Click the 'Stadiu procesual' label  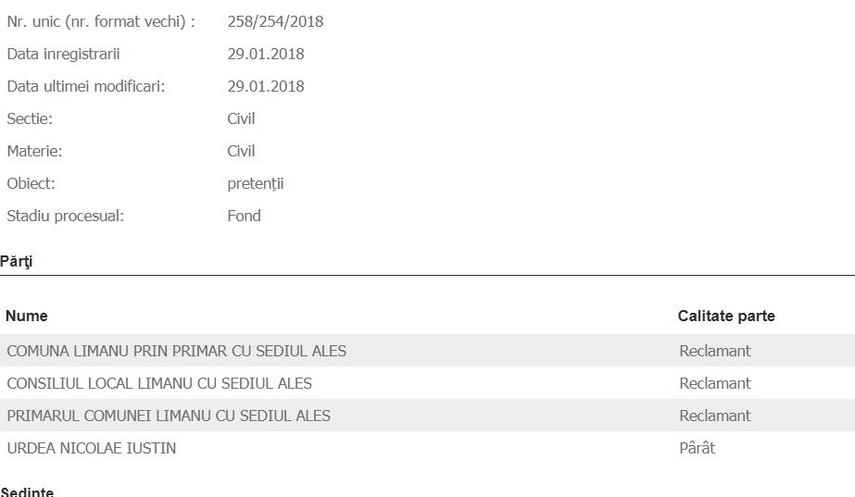65,215
